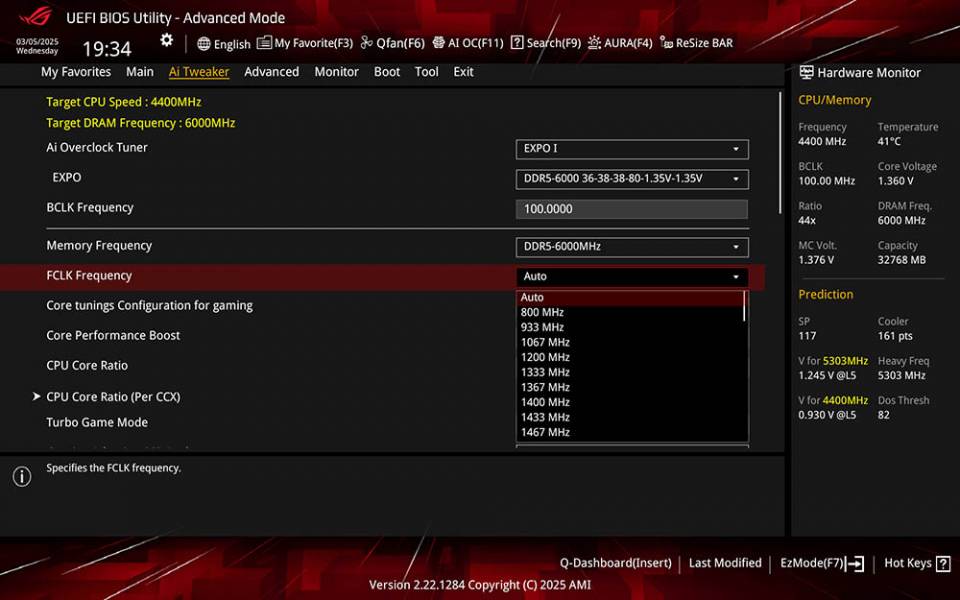
Task: Pick 1467 MHz from the FCLK list
Action: [x=629, y=432]
